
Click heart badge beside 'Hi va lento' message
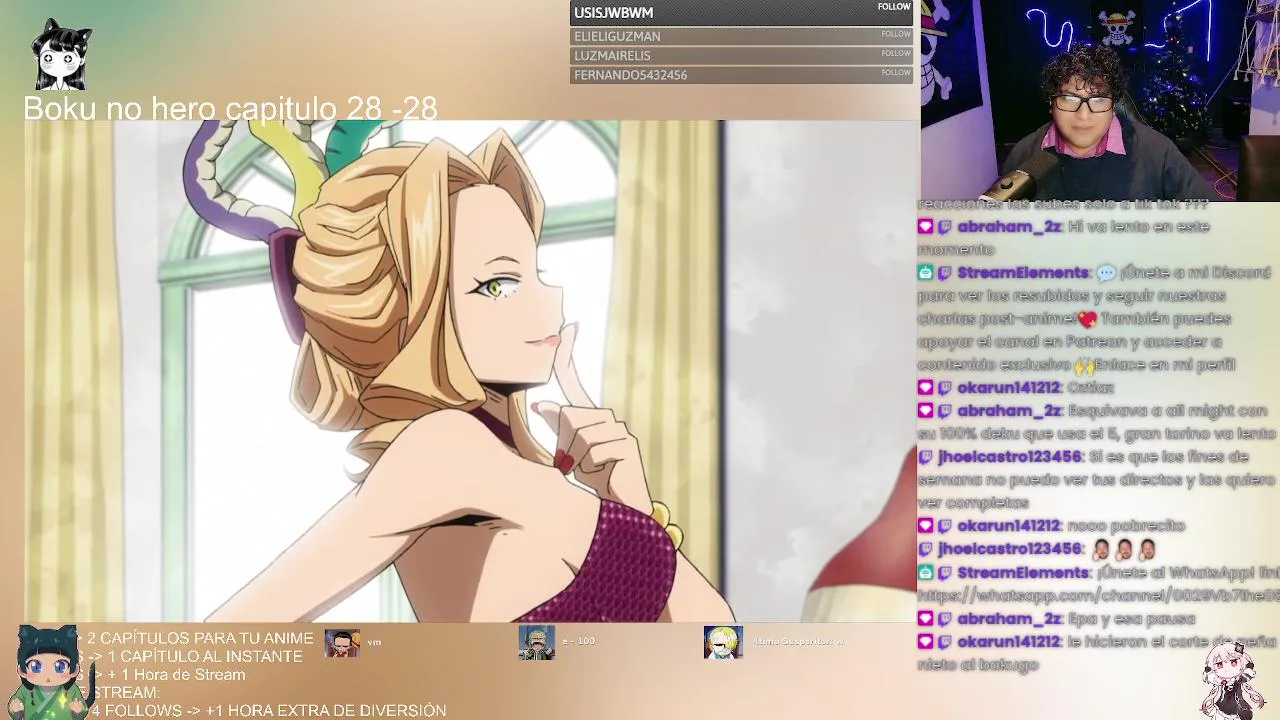[925, 227]
